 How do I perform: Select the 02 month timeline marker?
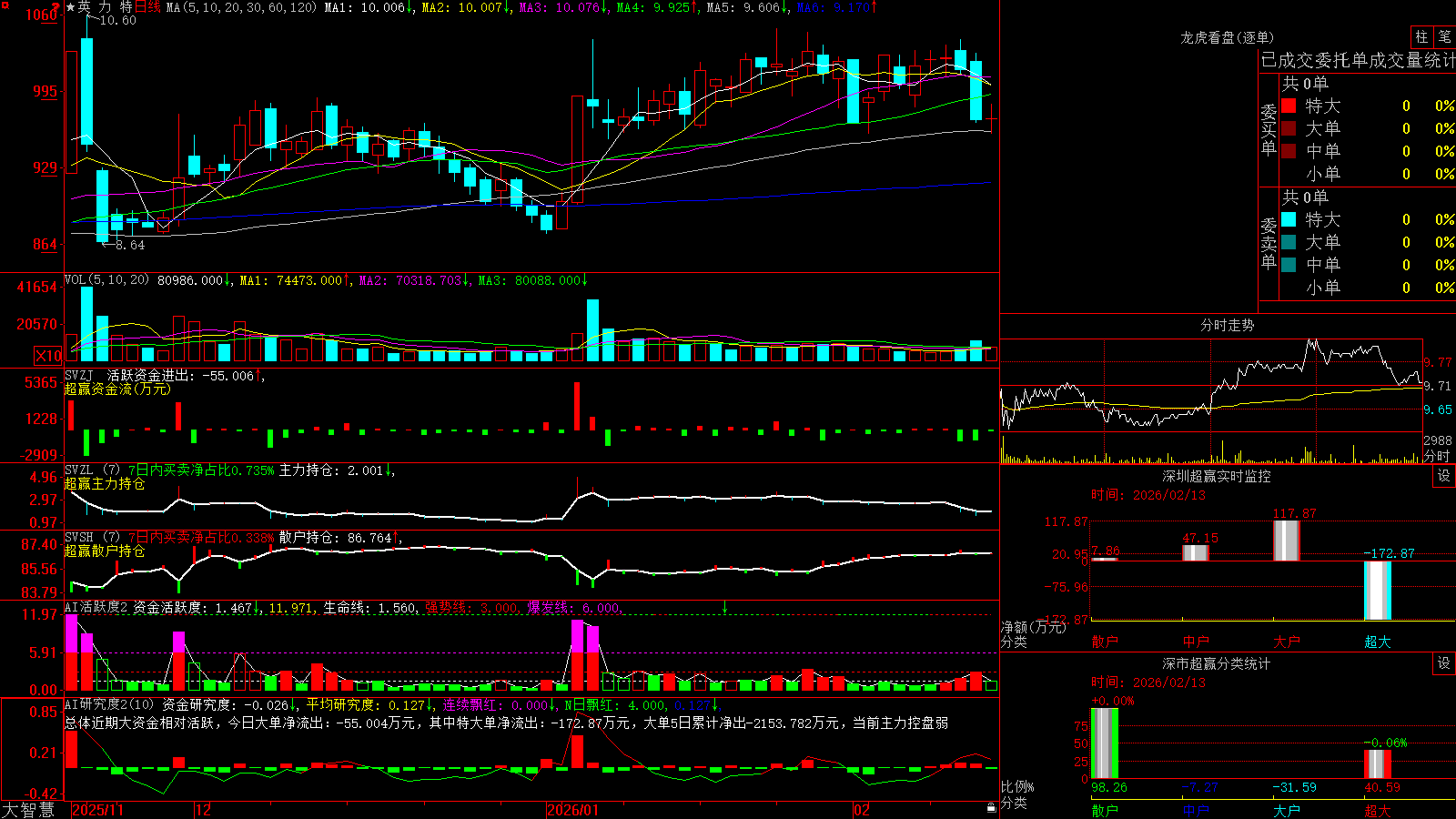(862, 810)
